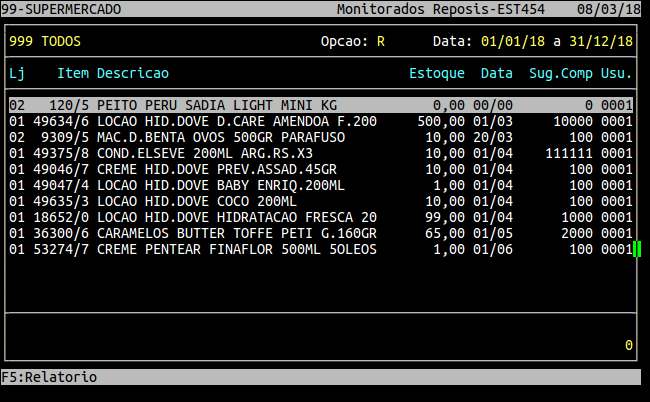This screenshot has width=650, height=402.
Task: Select COND.ELSEVE 200ML ARG.RS.X3 item
Action: click(205, 153)
